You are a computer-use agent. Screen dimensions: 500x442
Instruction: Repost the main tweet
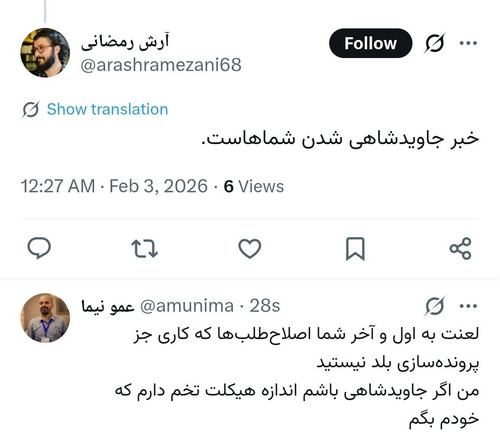tap(144, 249)
